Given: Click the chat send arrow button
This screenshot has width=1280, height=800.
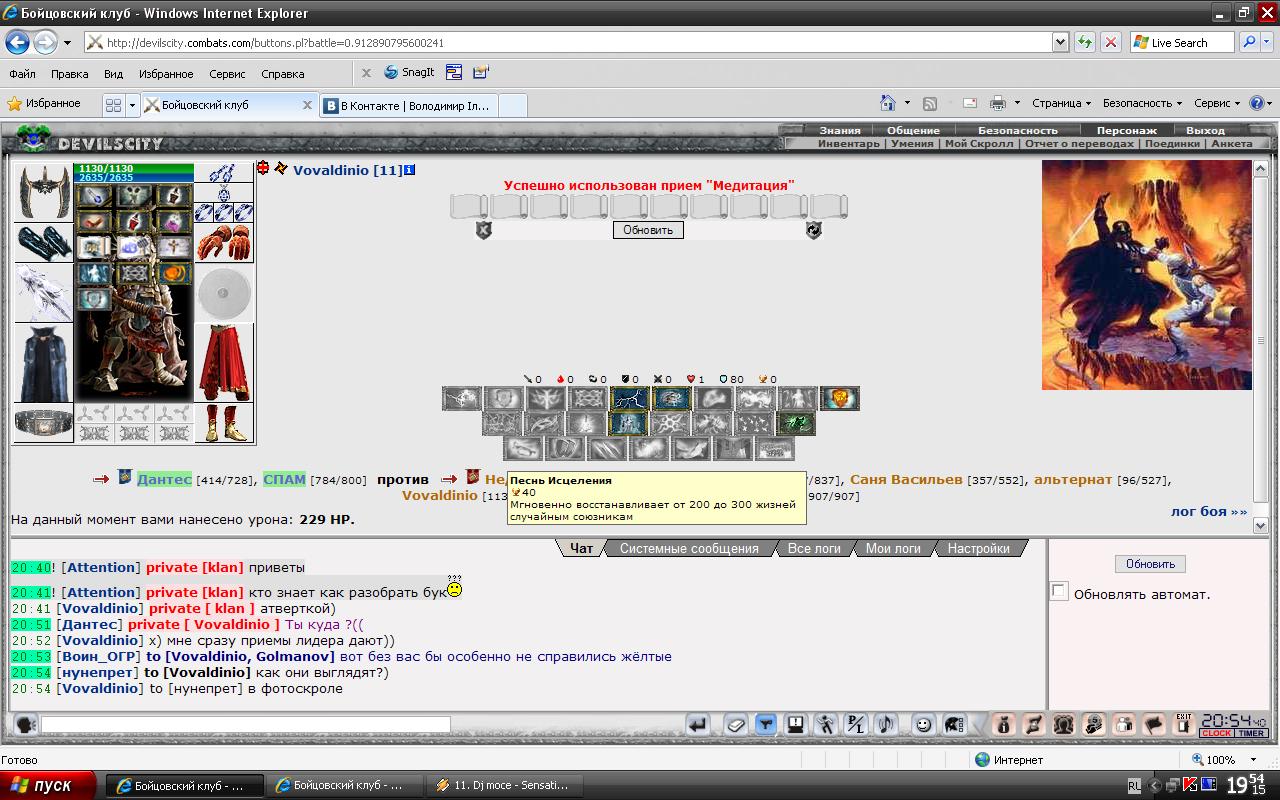Looking at the screenshot, I should (698, 724).
